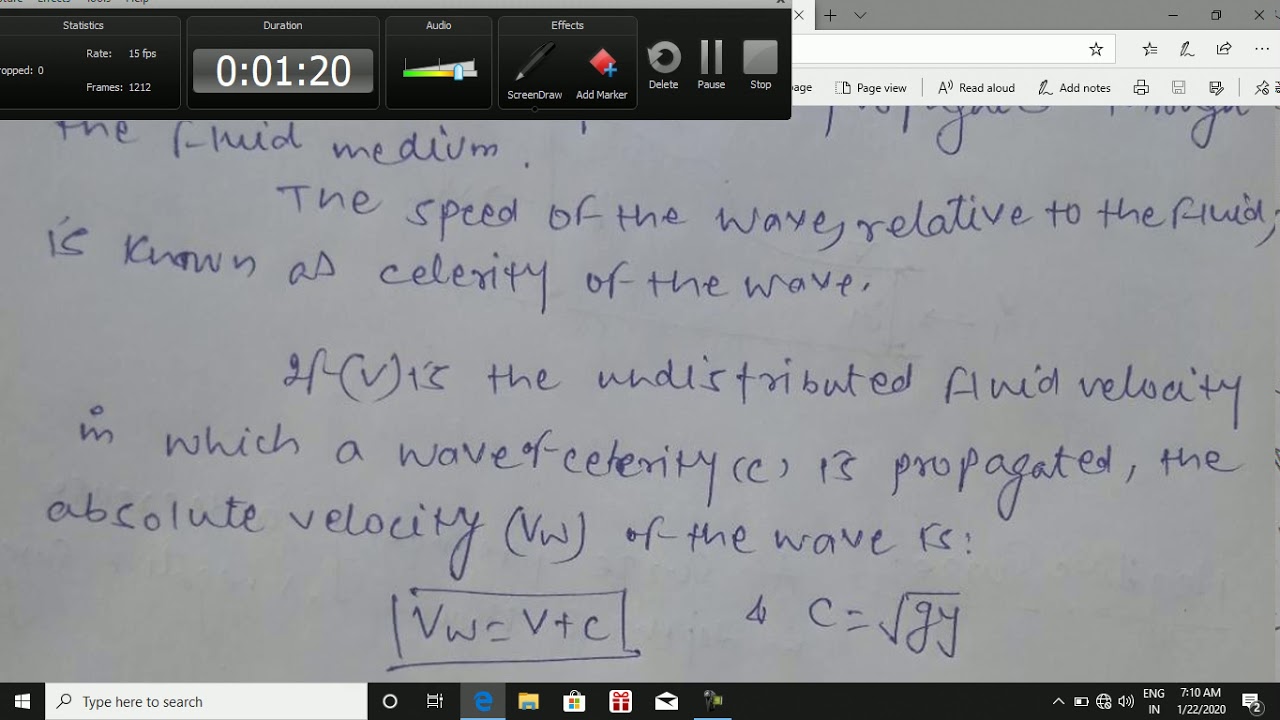Save the PDF document
Screen dimensions: 1280x720
tap(1179, 88)
